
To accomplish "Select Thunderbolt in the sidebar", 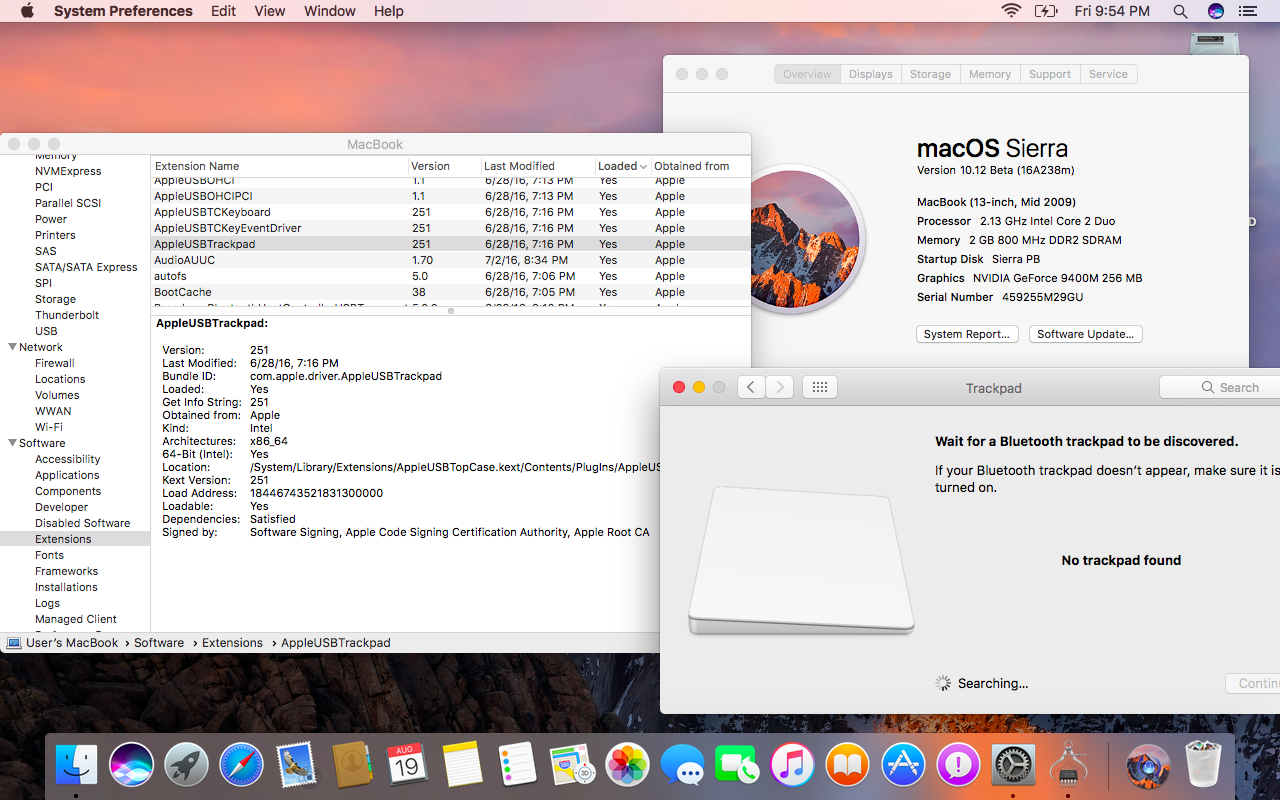I will point(67,315).
